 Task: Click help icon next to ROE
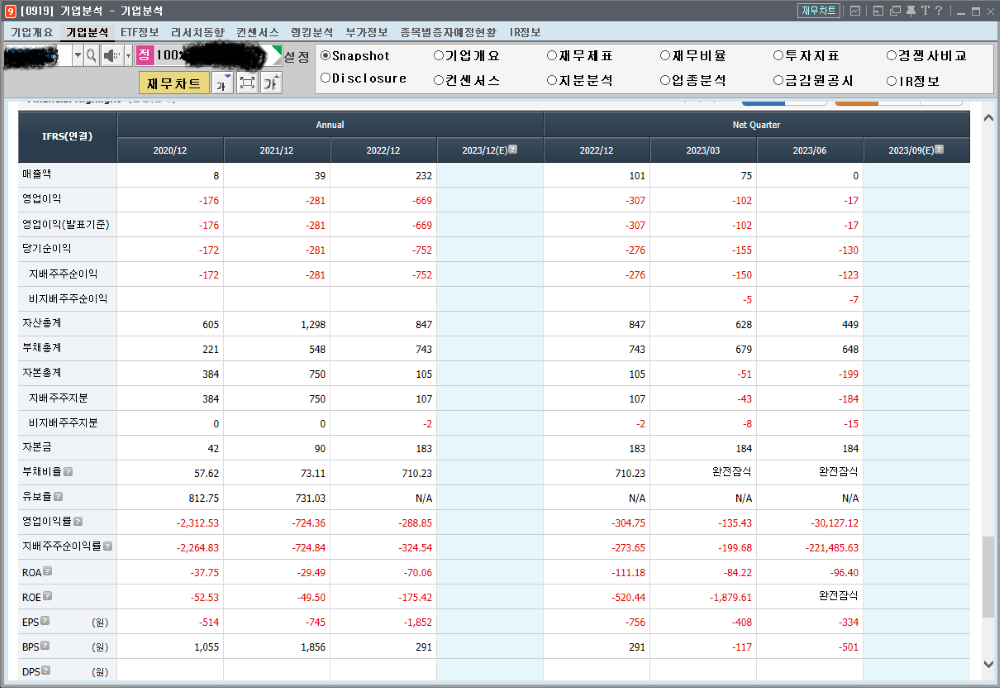pos(47,596)
